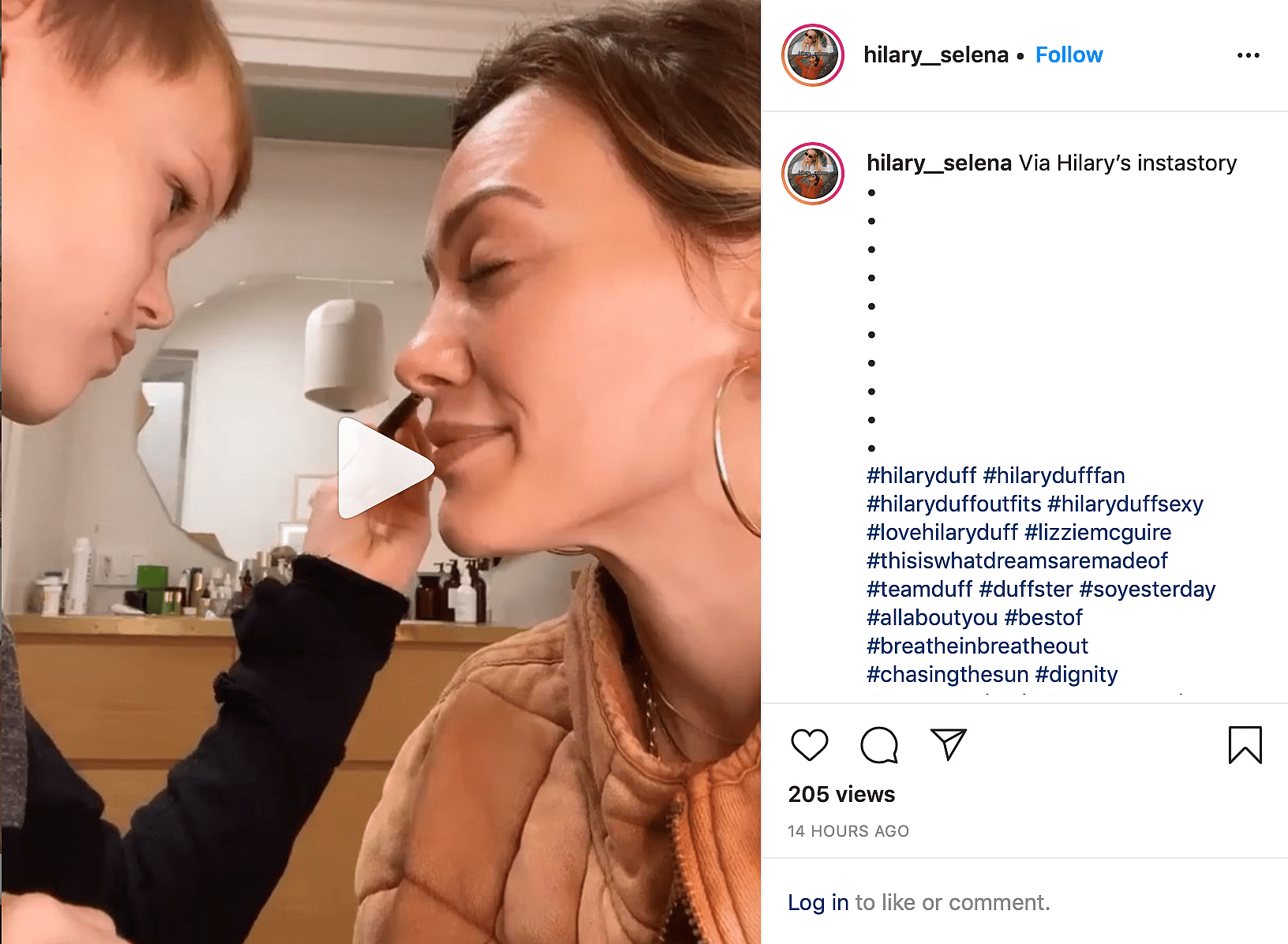The image size is (1288, 944).
Task: Open comments with speech bubble icon
Action: click(878, 744)
